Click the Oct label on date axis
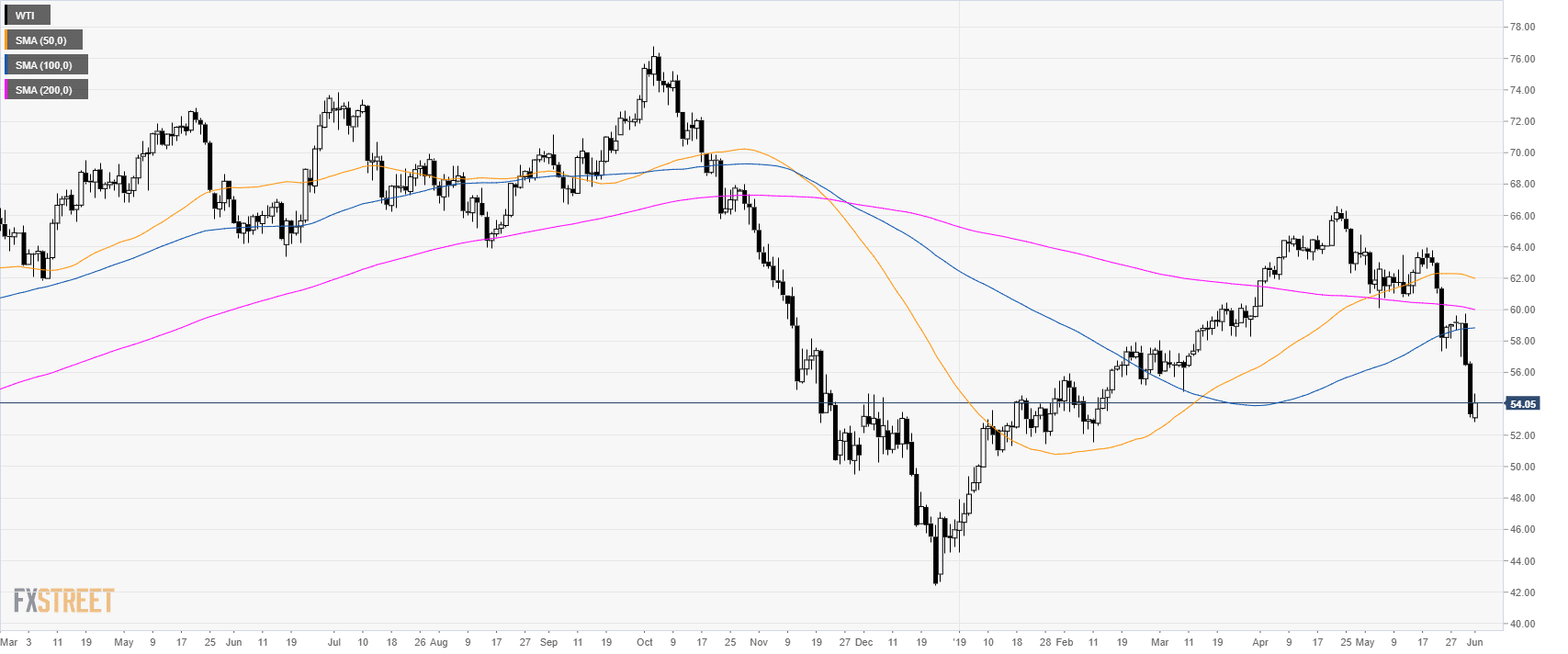 coord(645,642)
